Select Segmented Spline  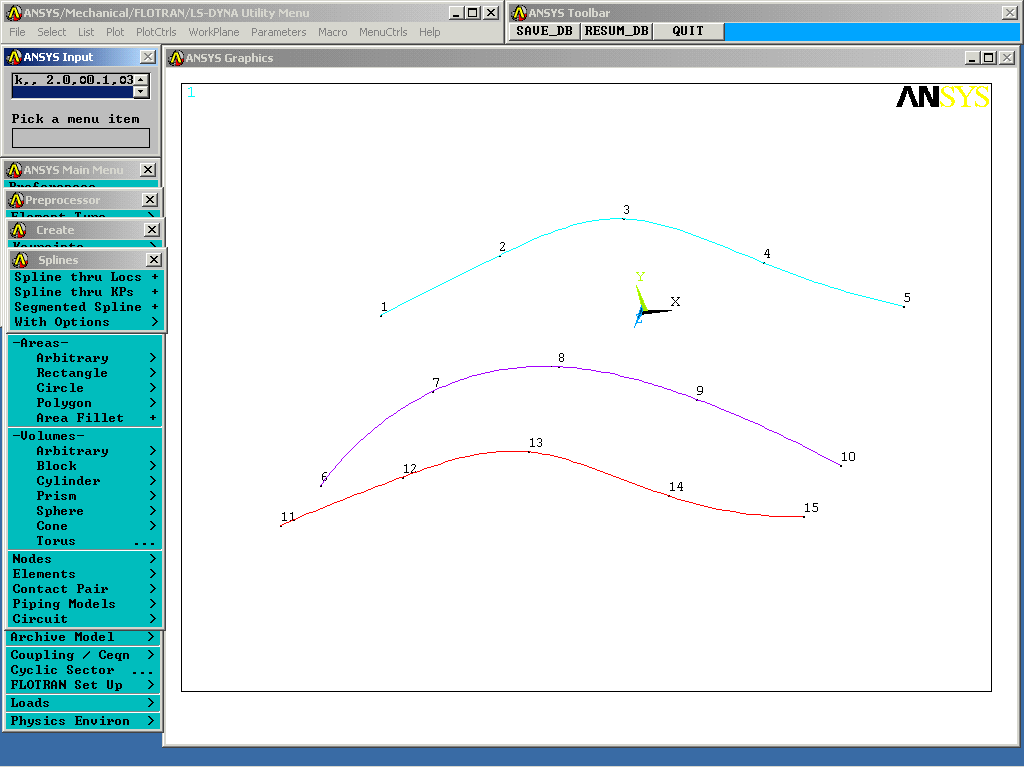pyautogui.click(x=86, y=307)
